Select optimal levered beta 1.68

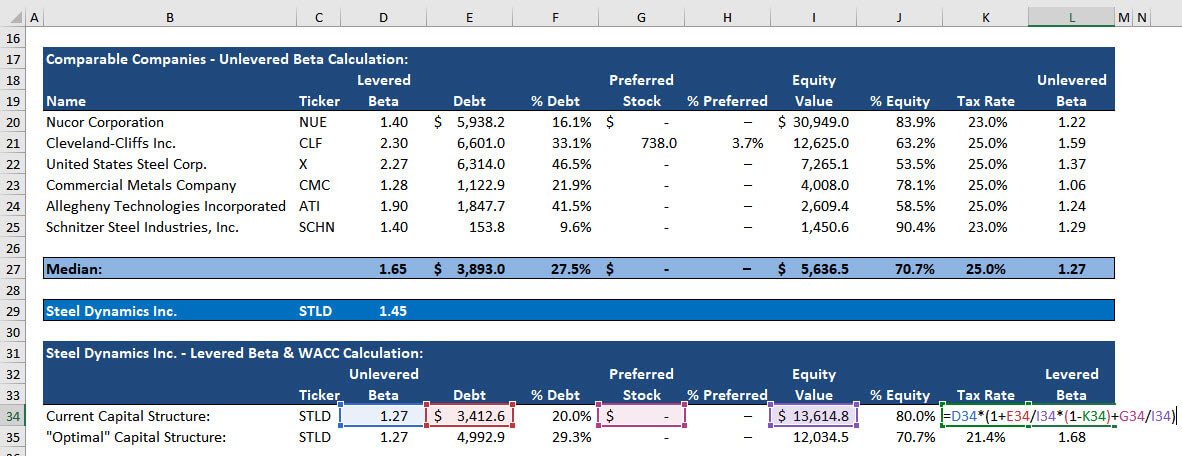(x=1072, y=436)
